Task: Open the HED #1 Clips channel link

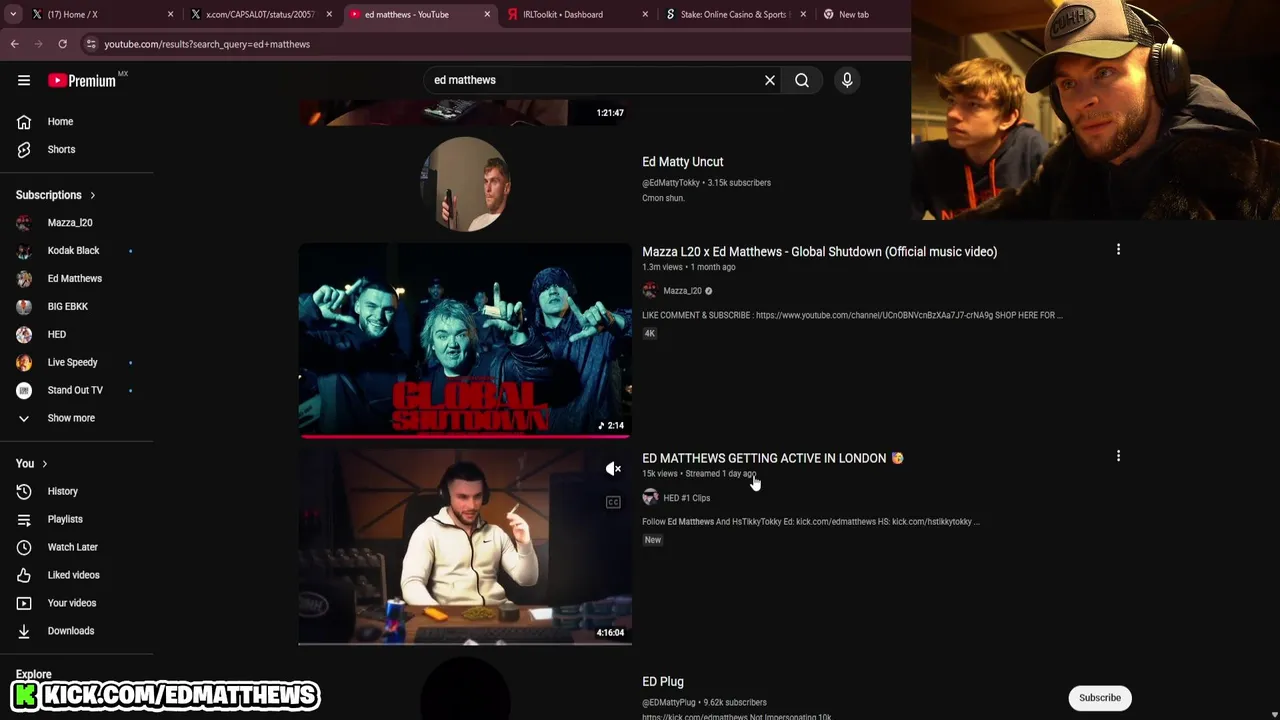Action: pos(687,498)
